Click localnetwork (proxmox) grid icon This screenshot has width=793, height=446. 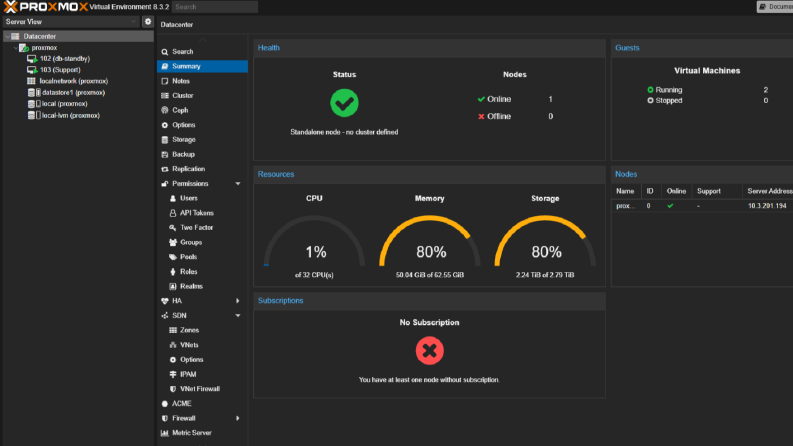click(31, 81)
